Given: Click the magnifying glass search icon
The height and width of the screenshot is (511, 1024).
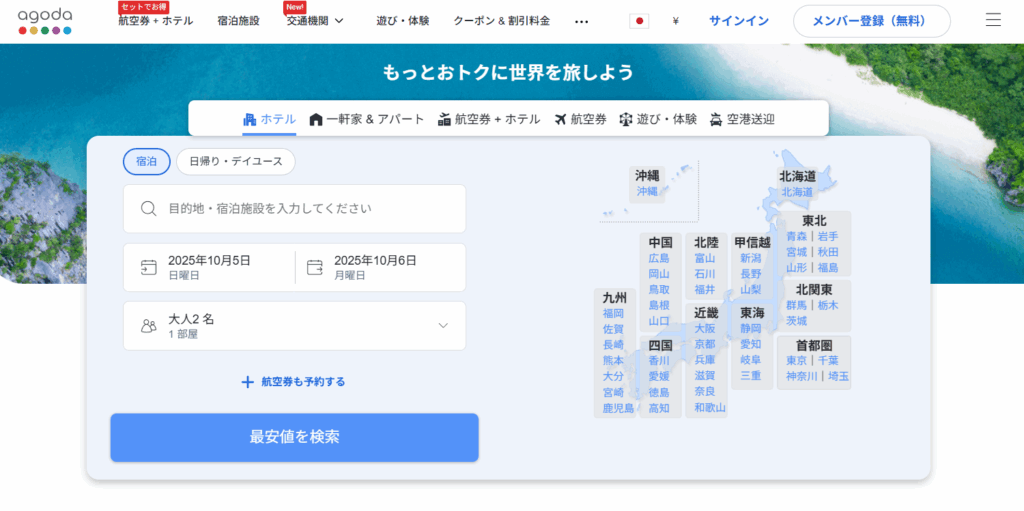Looking at the screenshot, I should [149, 209].
